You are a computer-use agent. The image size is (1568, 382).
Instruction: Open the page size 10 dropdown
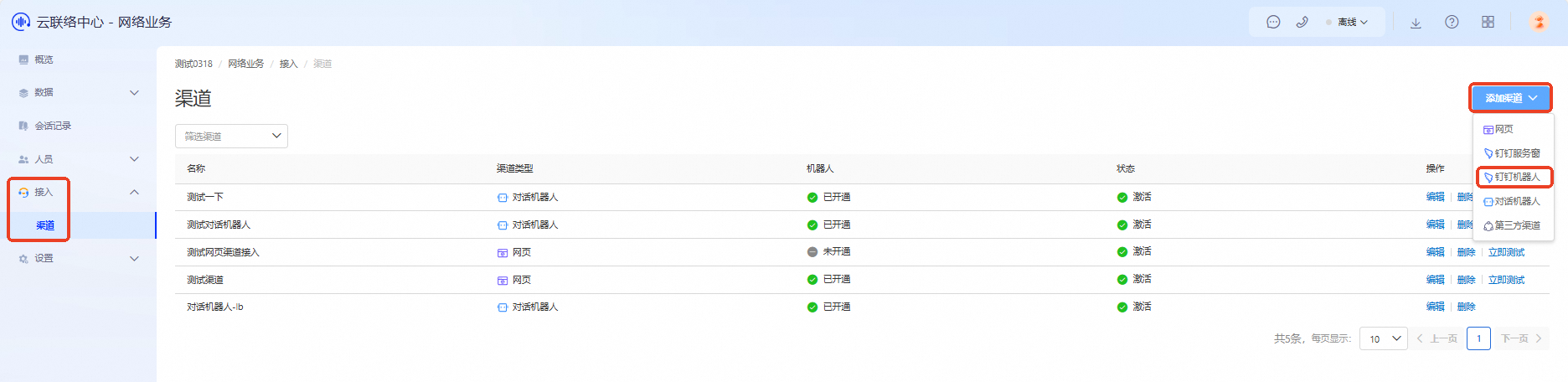(1383, 338)
